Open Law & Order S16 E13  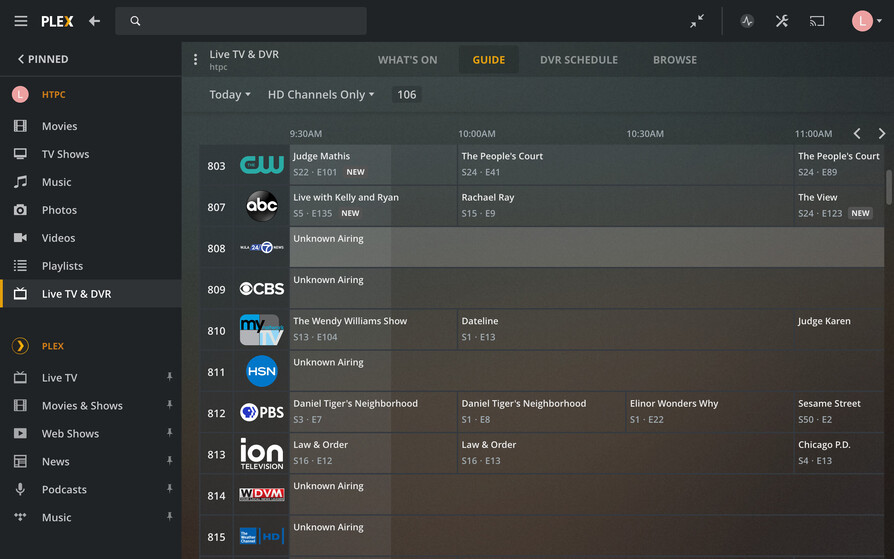pyautogui.click(x=625, y=453)
